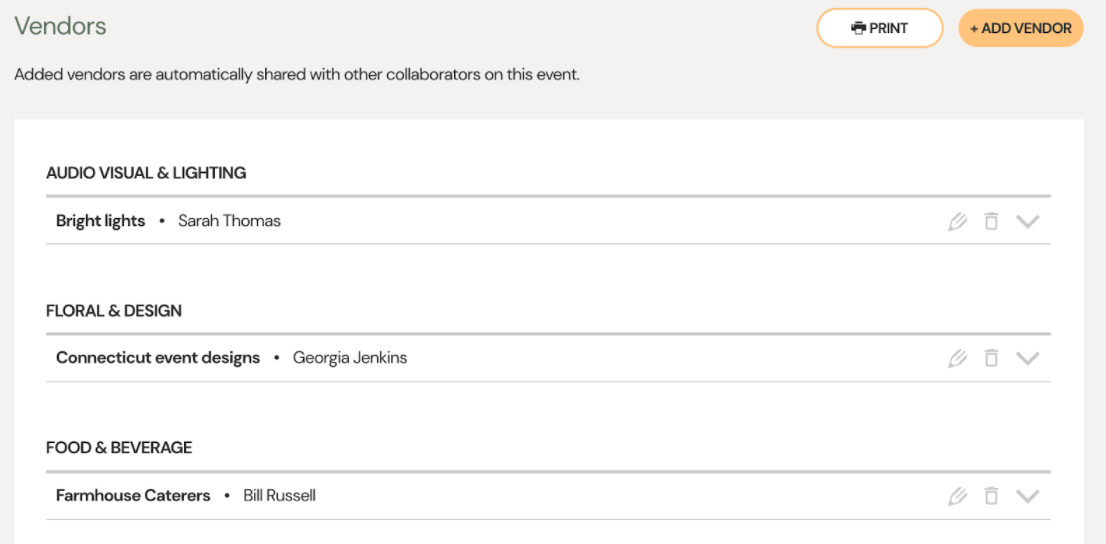This screenshot has width=1106, height=544.
Task: Add a new vendor
Action: pos(1021,28)
